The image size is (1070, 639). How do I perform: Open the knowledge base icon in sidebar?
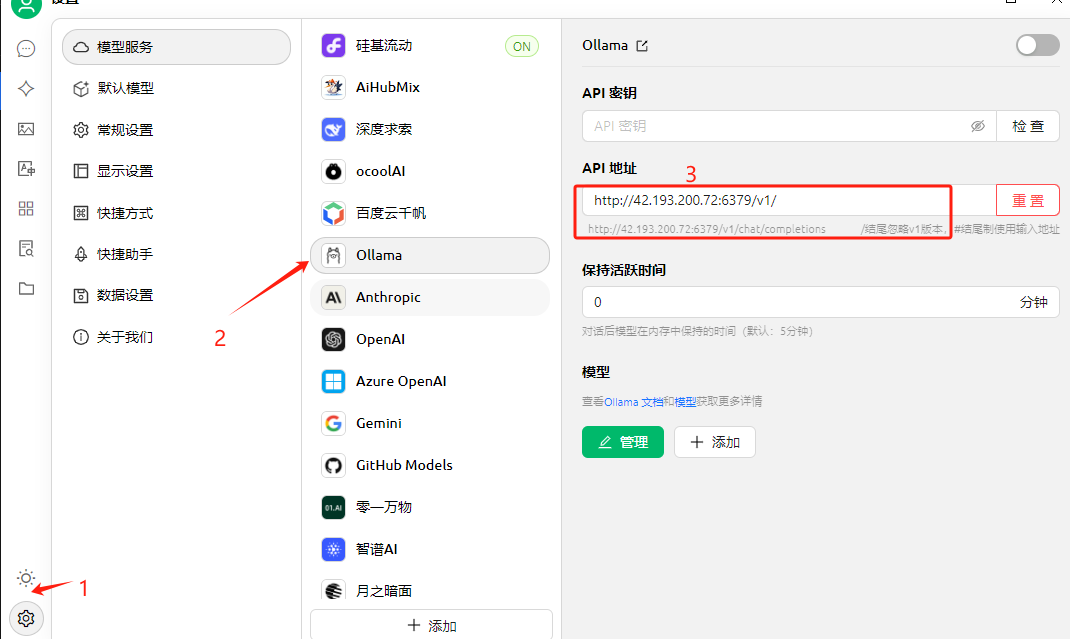click(x=26, y=248)
